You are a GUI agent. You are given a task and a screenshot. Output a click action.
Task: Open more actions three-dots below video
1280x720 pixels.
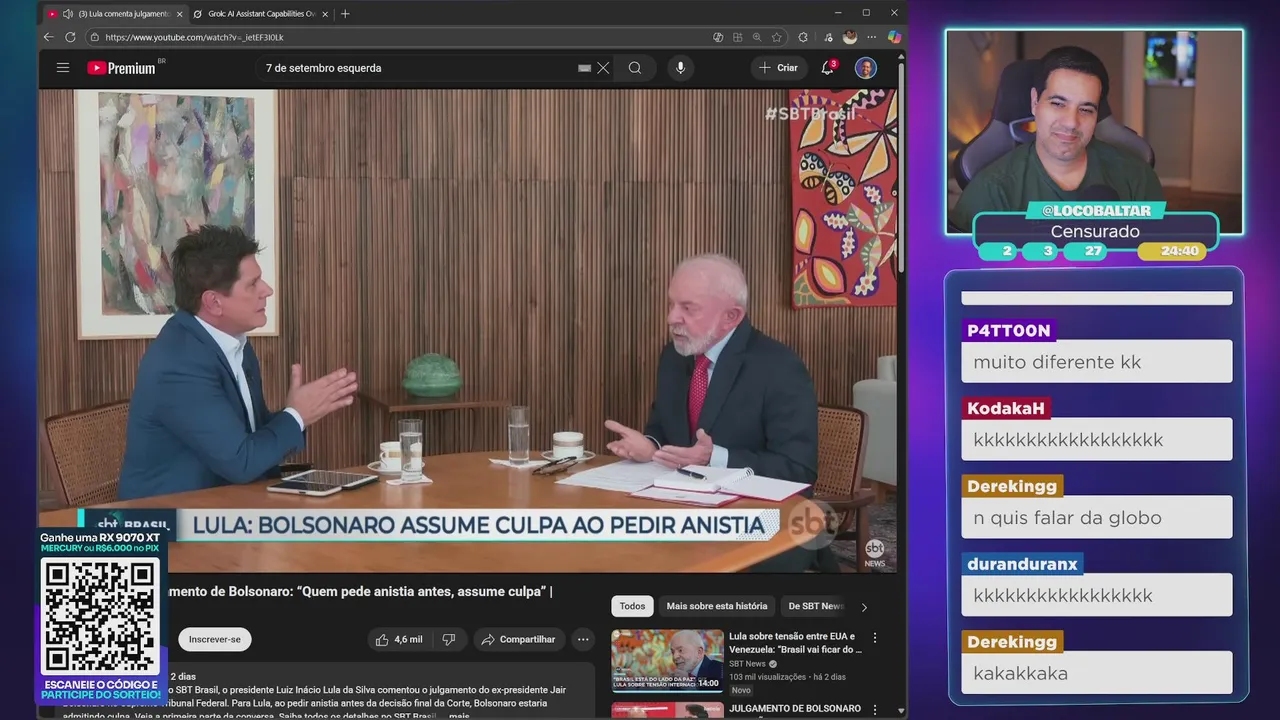pos(583,639)
